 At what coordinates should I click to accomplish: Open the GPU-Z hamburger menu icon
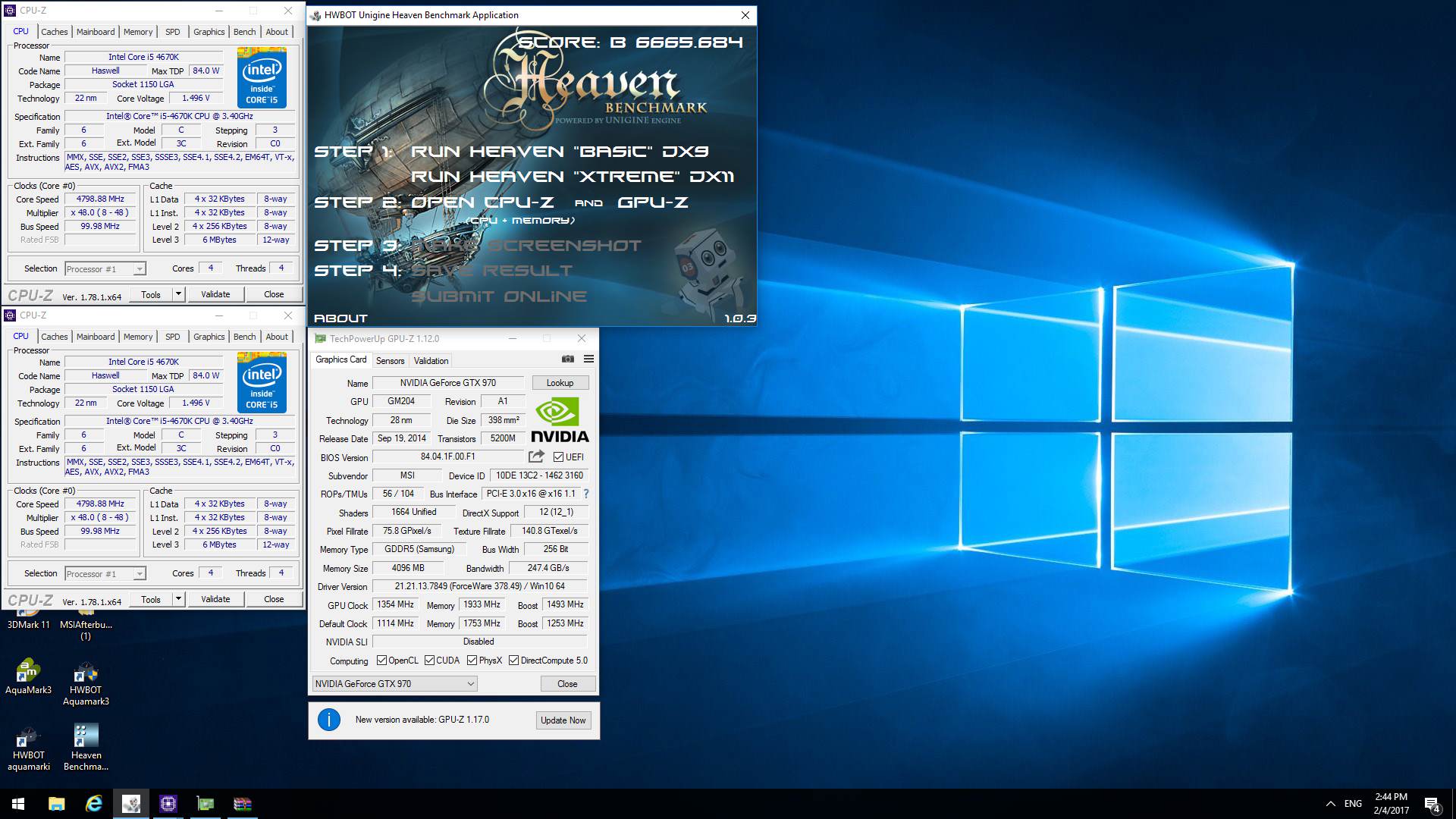coord(588,359)
